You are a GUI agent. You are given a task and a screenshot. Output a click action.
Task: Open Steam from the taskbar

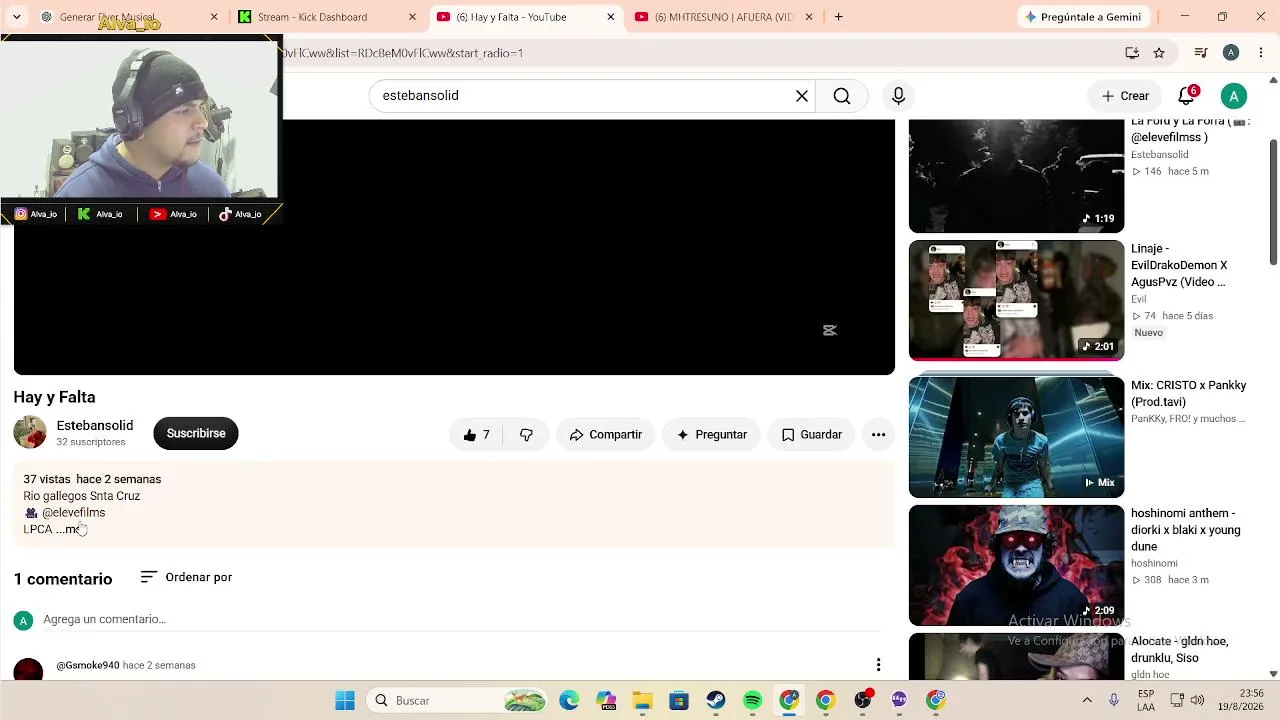point(716,701)
